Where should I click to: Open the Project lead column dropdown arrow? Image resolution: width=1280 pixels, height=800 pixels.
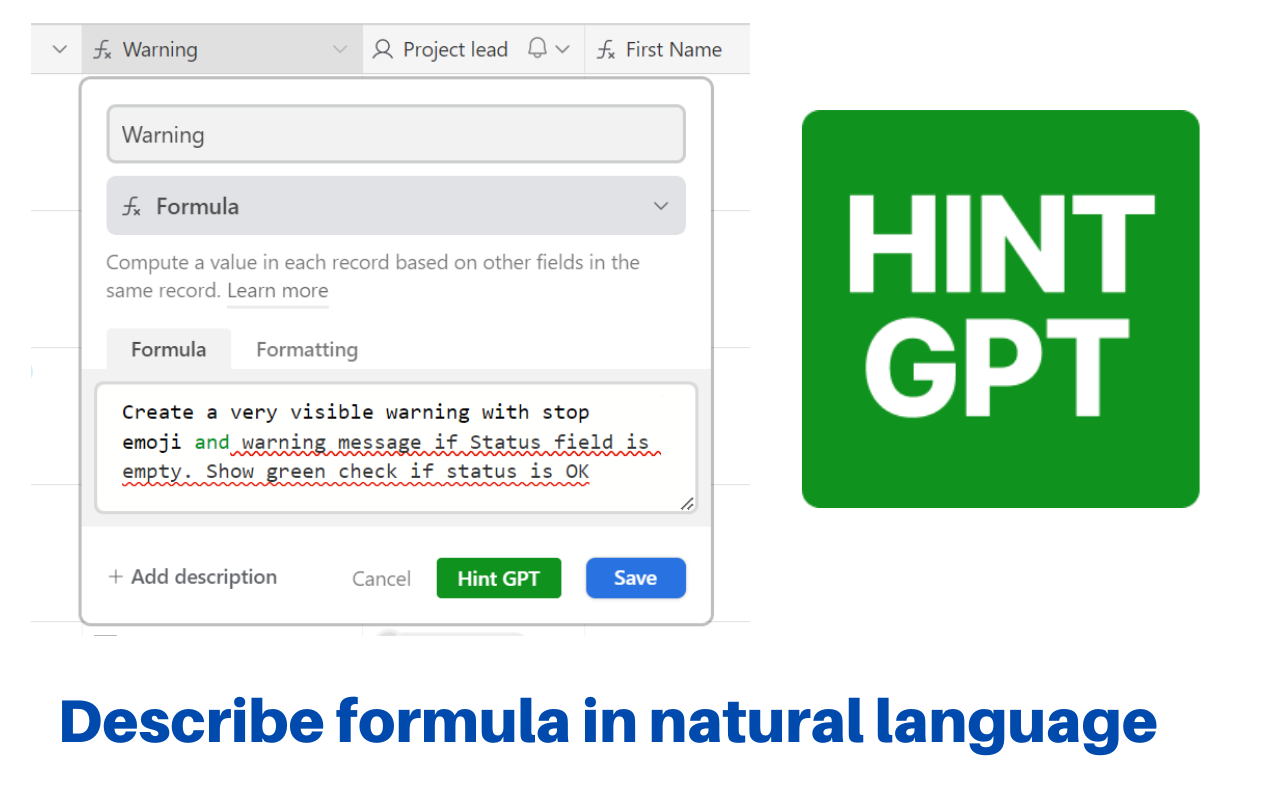(x=563, y=49)
